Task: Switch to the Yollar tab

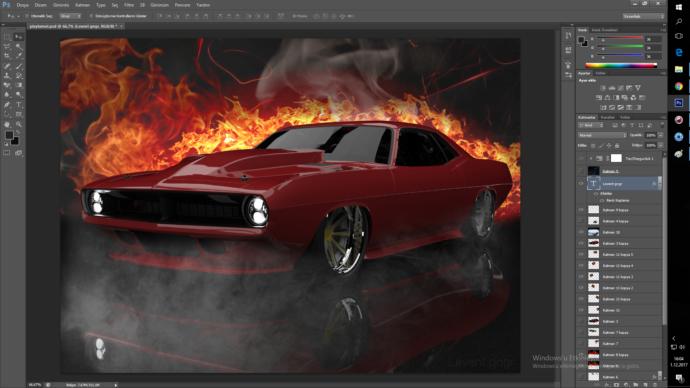Action: point(625,117)
